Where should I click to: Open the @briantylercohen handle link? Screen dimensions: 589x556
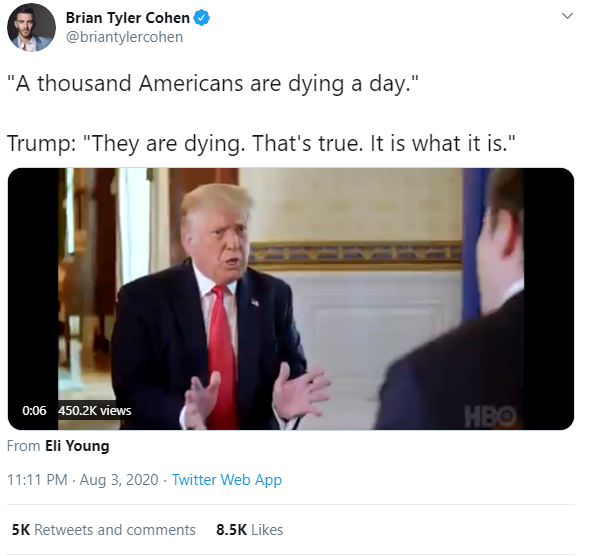click(124, 37)
